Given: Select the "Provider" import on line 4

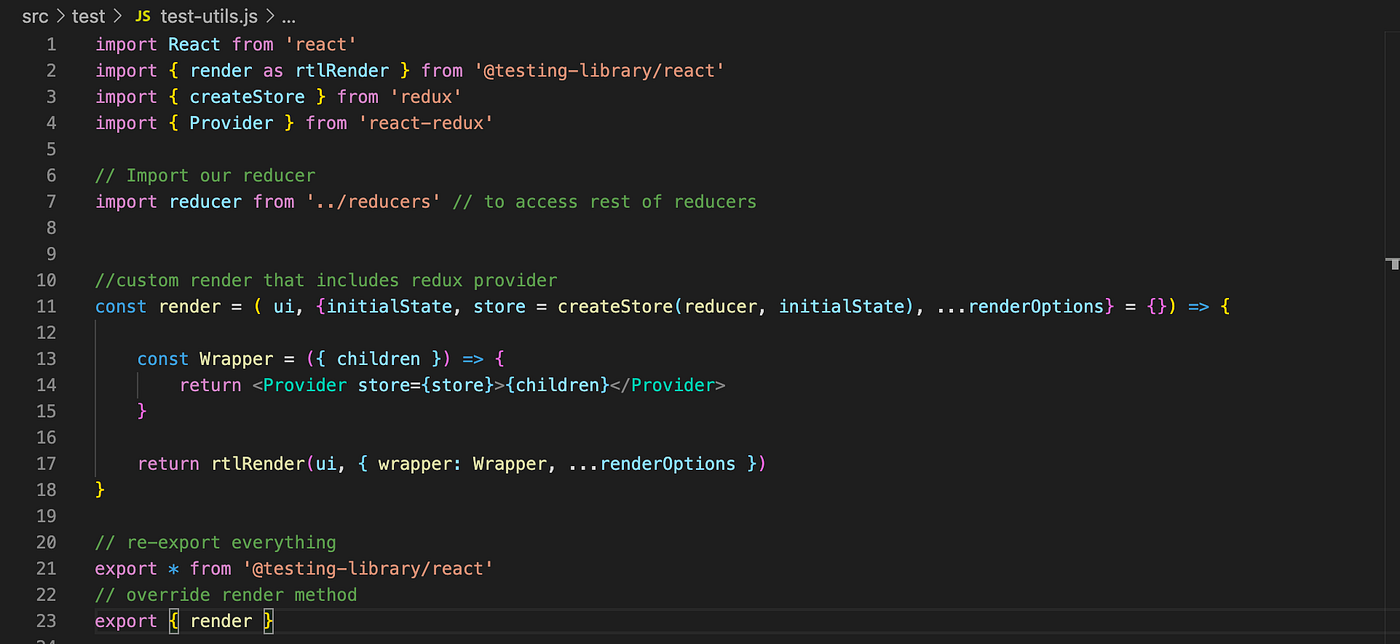Looking at the screenshot, I should click(x=231, y=122).
